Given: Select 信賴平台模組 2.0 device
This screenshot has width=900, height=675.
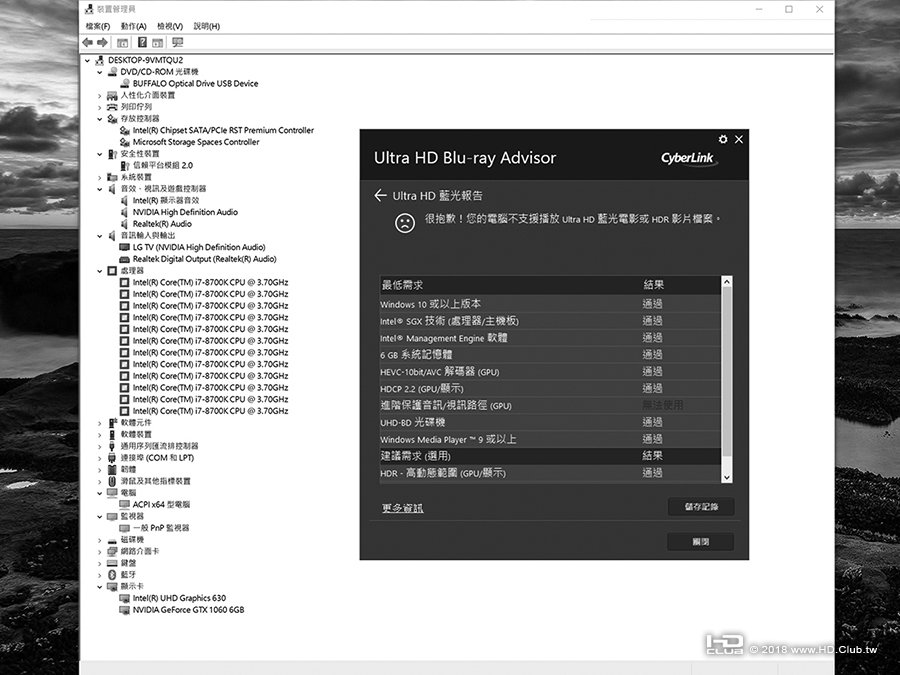Looking at the screenshot, I should [162, 165].
